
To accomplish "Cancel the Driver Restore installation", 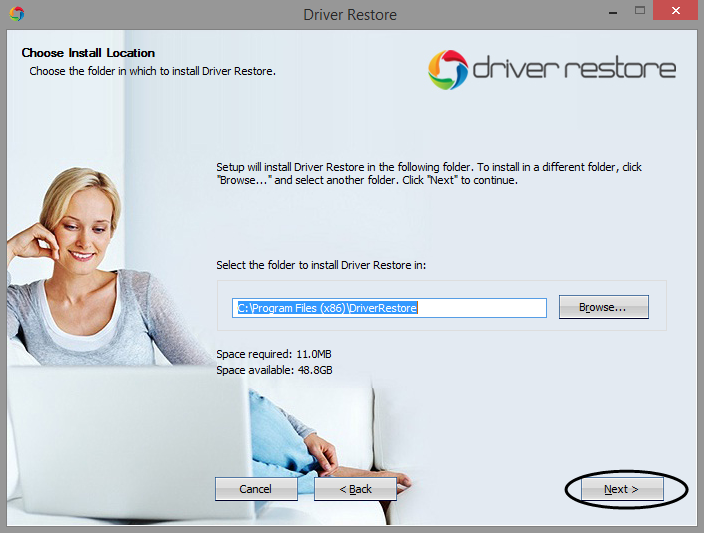I will click(256, 489).
